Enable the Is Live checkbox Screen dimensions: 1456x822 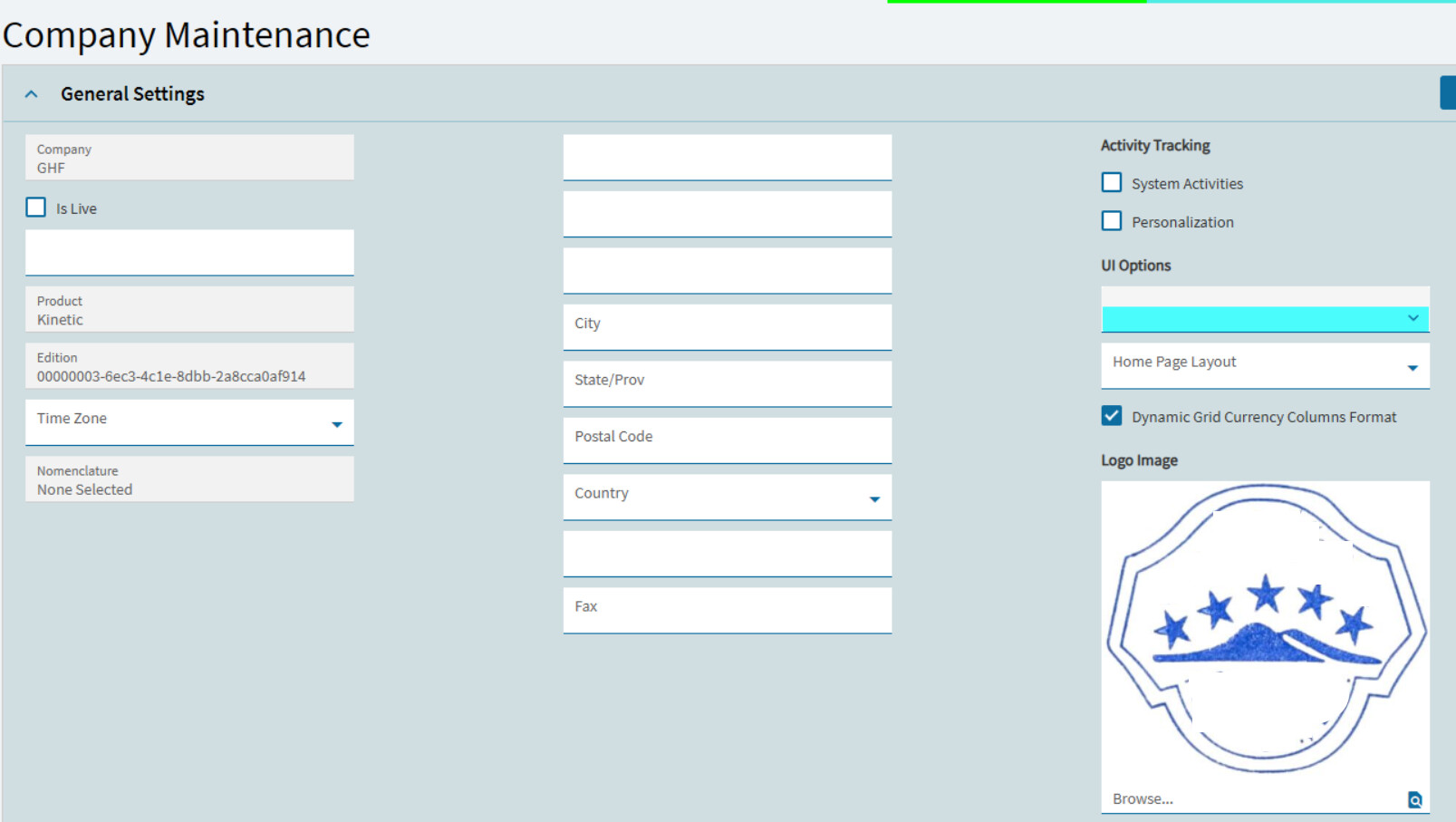click(36, 208)
